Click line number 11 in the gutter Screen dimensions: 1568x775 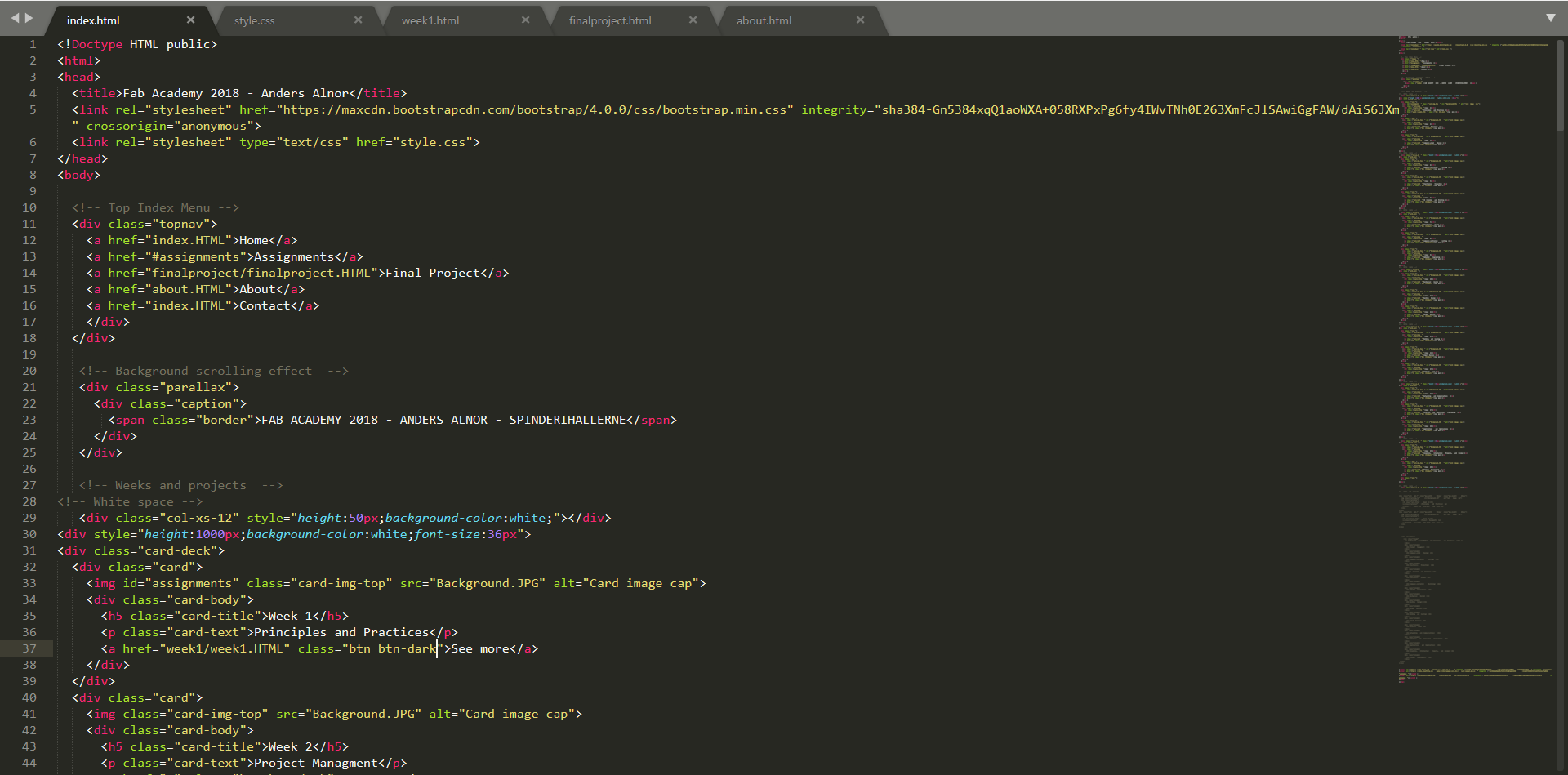pyautogui.click(x=29, y=224)
